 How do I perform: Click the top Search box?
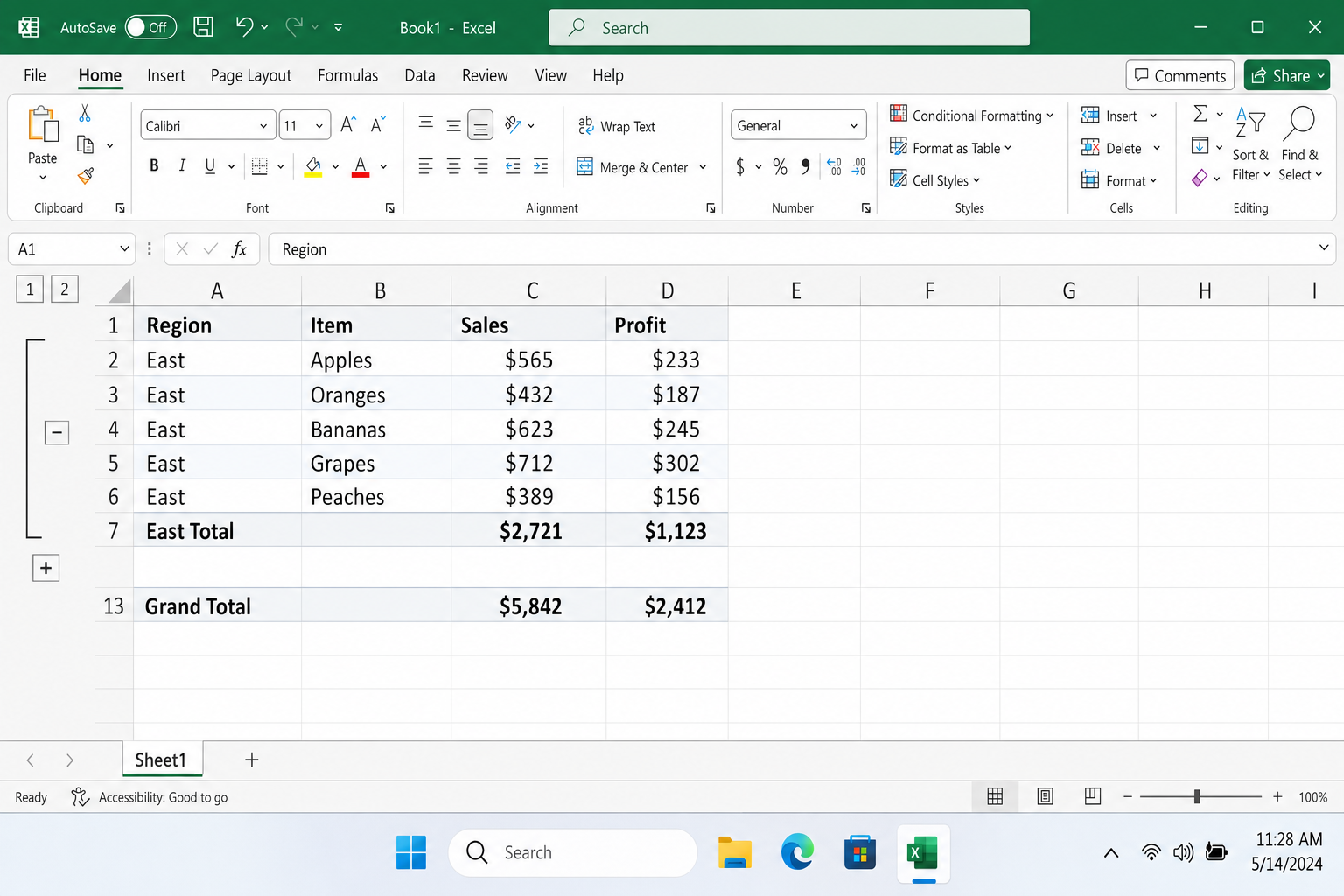[x=789, y=28]
